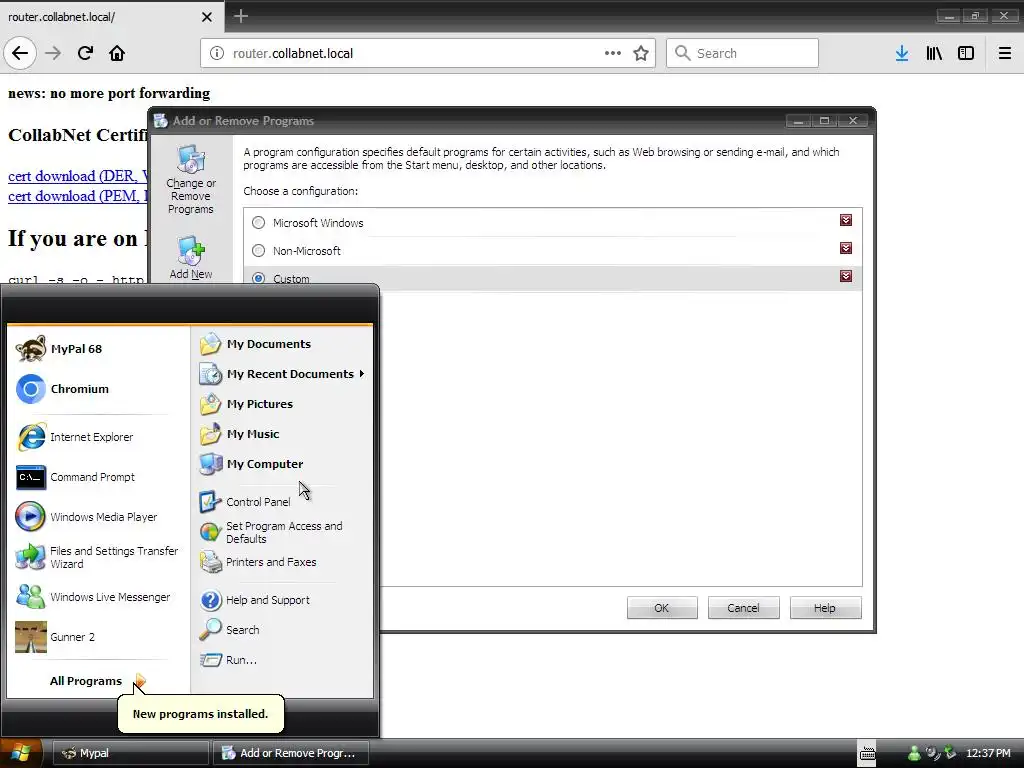
Task: Open on-screen keyboard tray icon
Action: pos(867,753)
